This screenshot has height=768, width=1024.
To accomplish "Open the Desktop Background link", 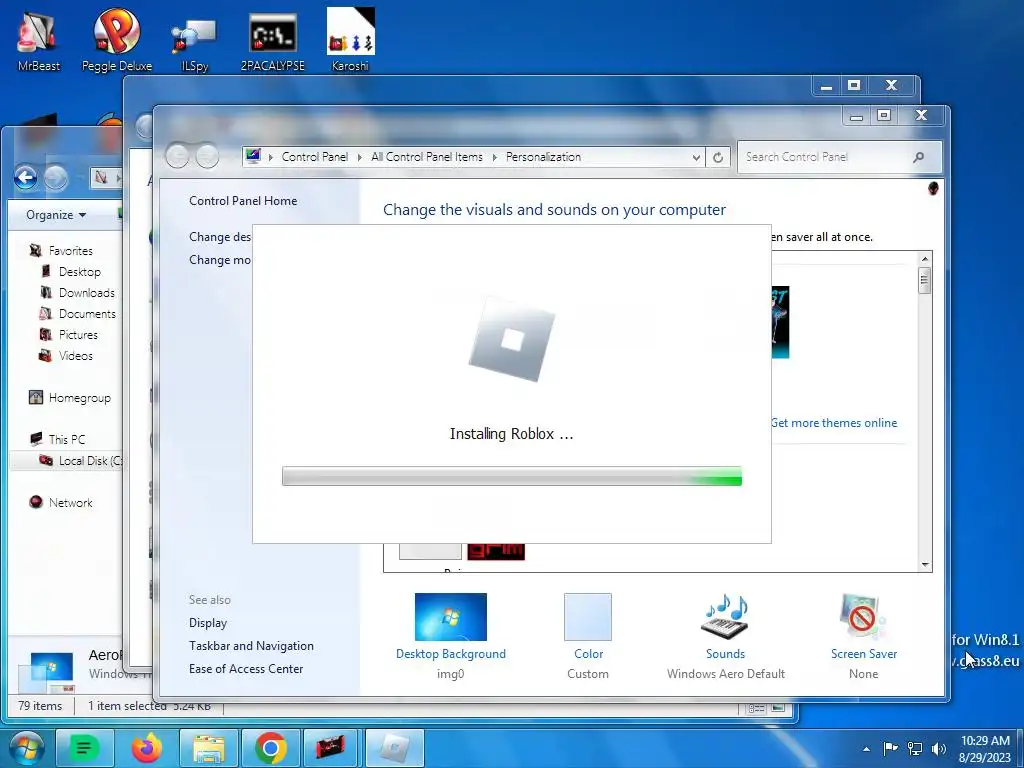I will [x=451, y=654].
